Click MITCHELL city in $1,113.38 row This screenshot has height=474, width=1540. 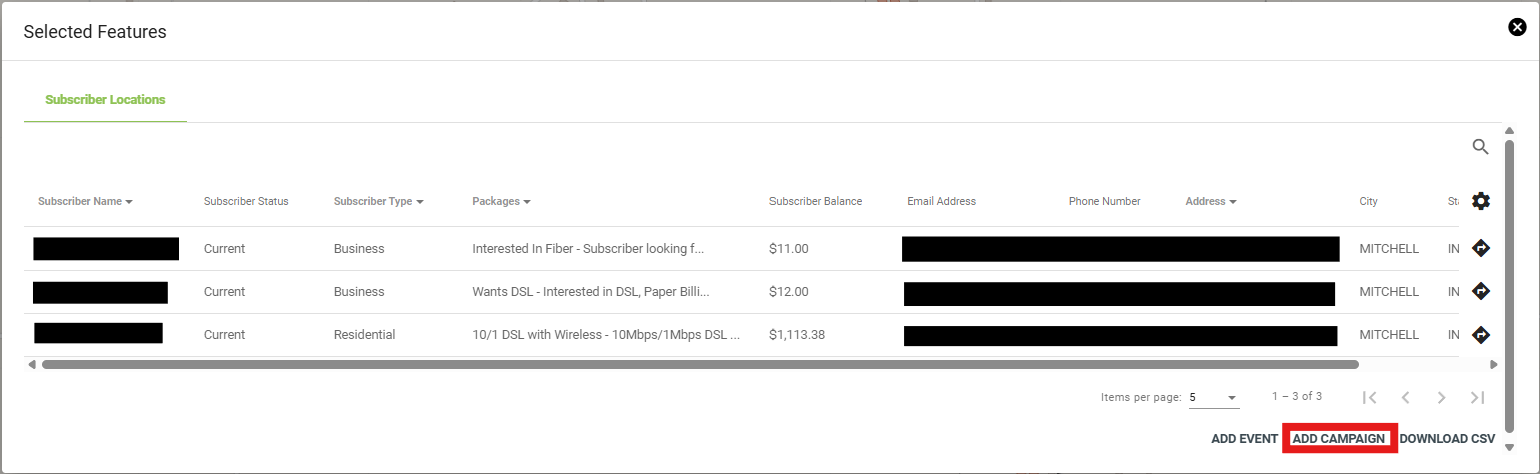(x=1389, y=335)
